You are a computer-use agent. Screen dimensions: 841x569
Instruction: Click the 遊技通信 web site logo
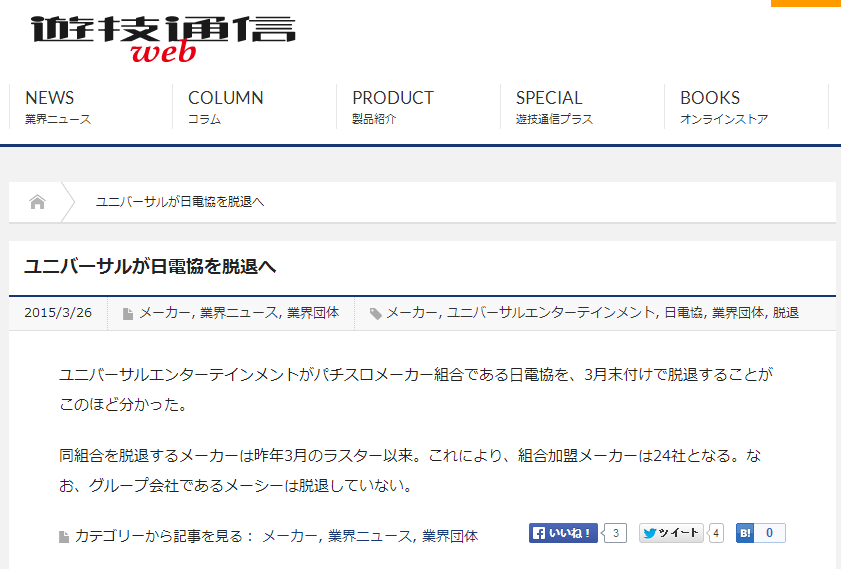tap(163, 38)
